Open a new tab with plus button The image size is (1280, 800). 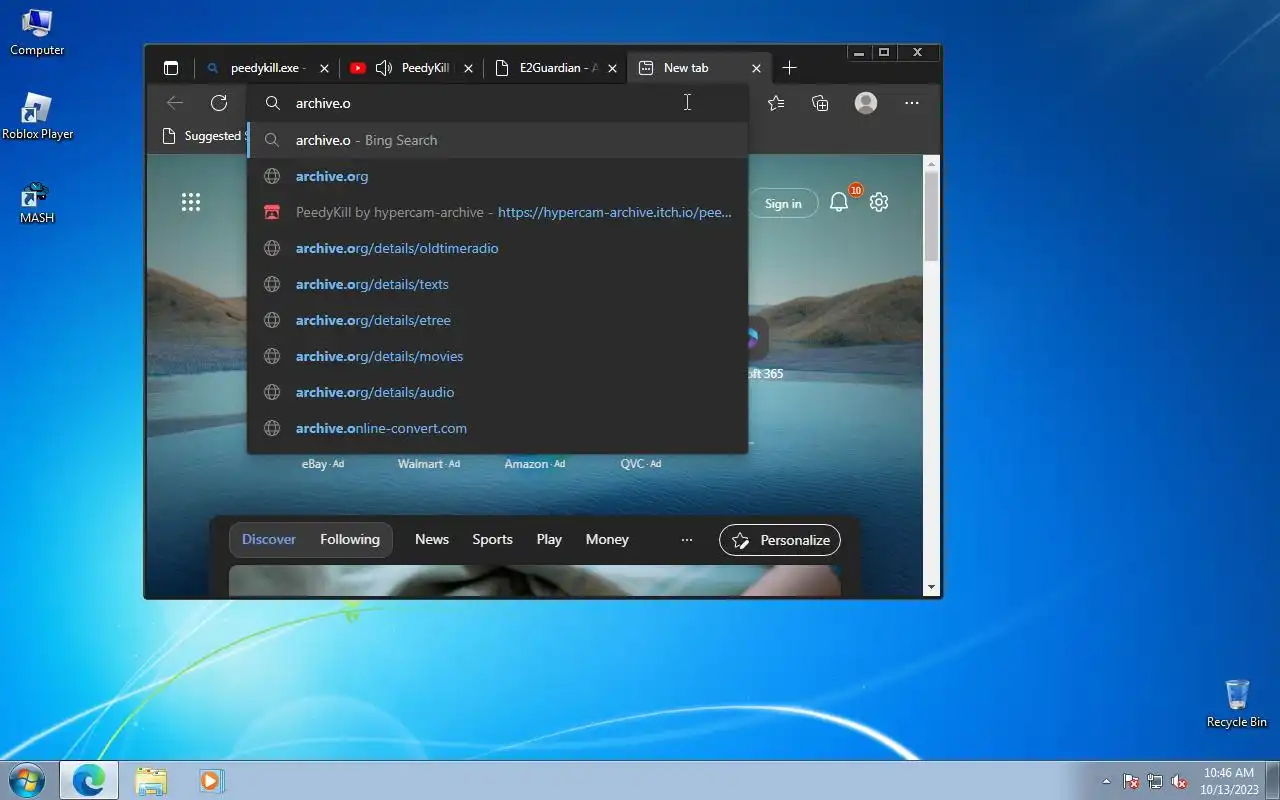(789, 68)
